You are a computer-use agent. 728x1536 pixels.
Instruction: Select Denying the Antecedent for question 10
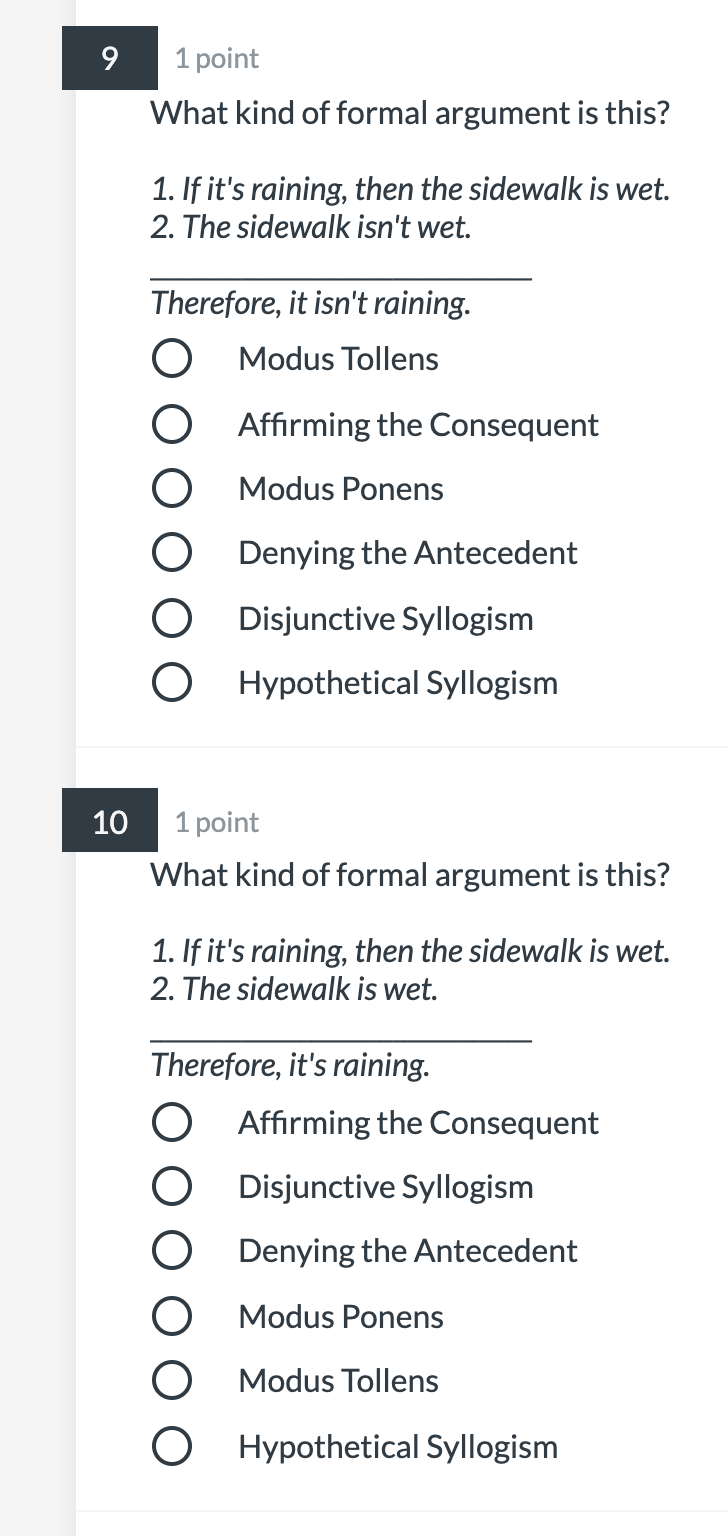(x=171, y=1250)
